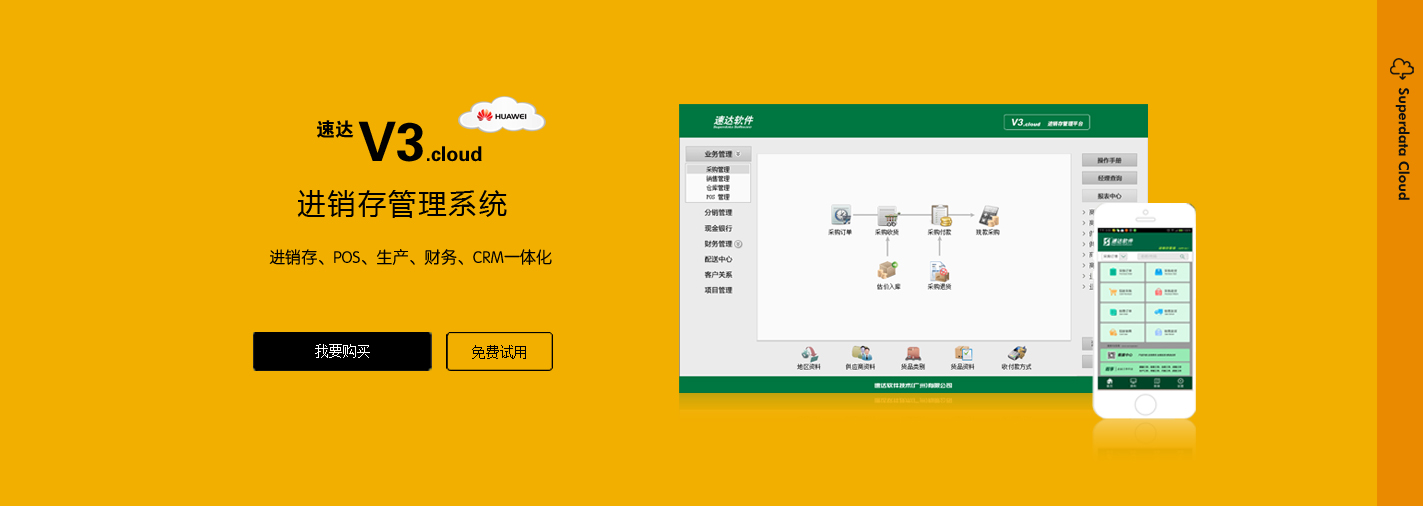Open 配送中心 in the left sidebar

click(x=718, y=259)
